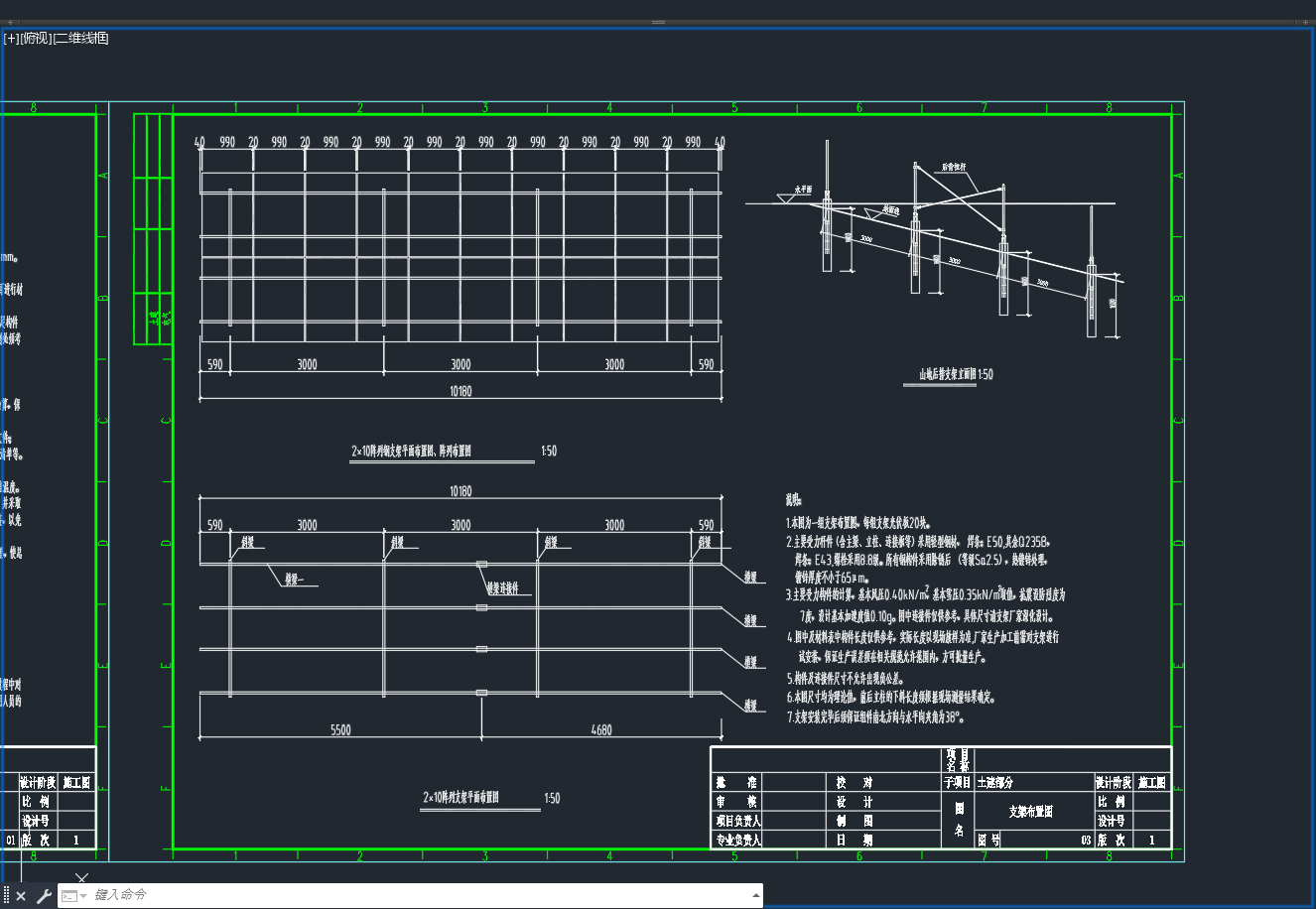Open the [二维线框] visual style menu
The image size is (1316, 909).
[x=80, y=39]
